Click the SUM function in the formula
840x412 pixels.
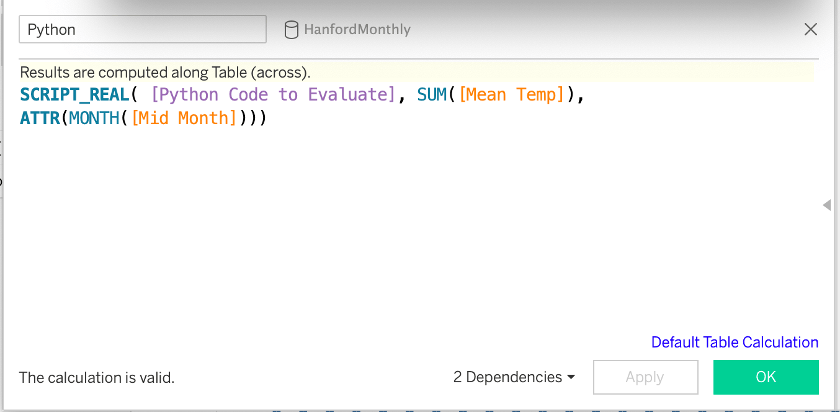point(433,95)
